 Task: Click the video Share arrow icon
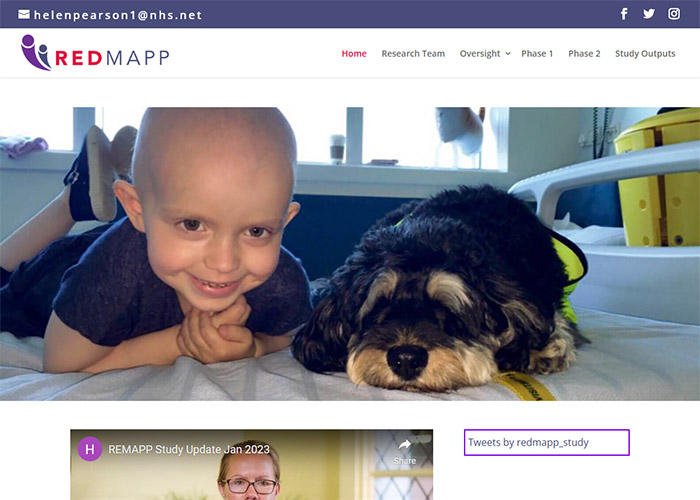click(404, 444)
